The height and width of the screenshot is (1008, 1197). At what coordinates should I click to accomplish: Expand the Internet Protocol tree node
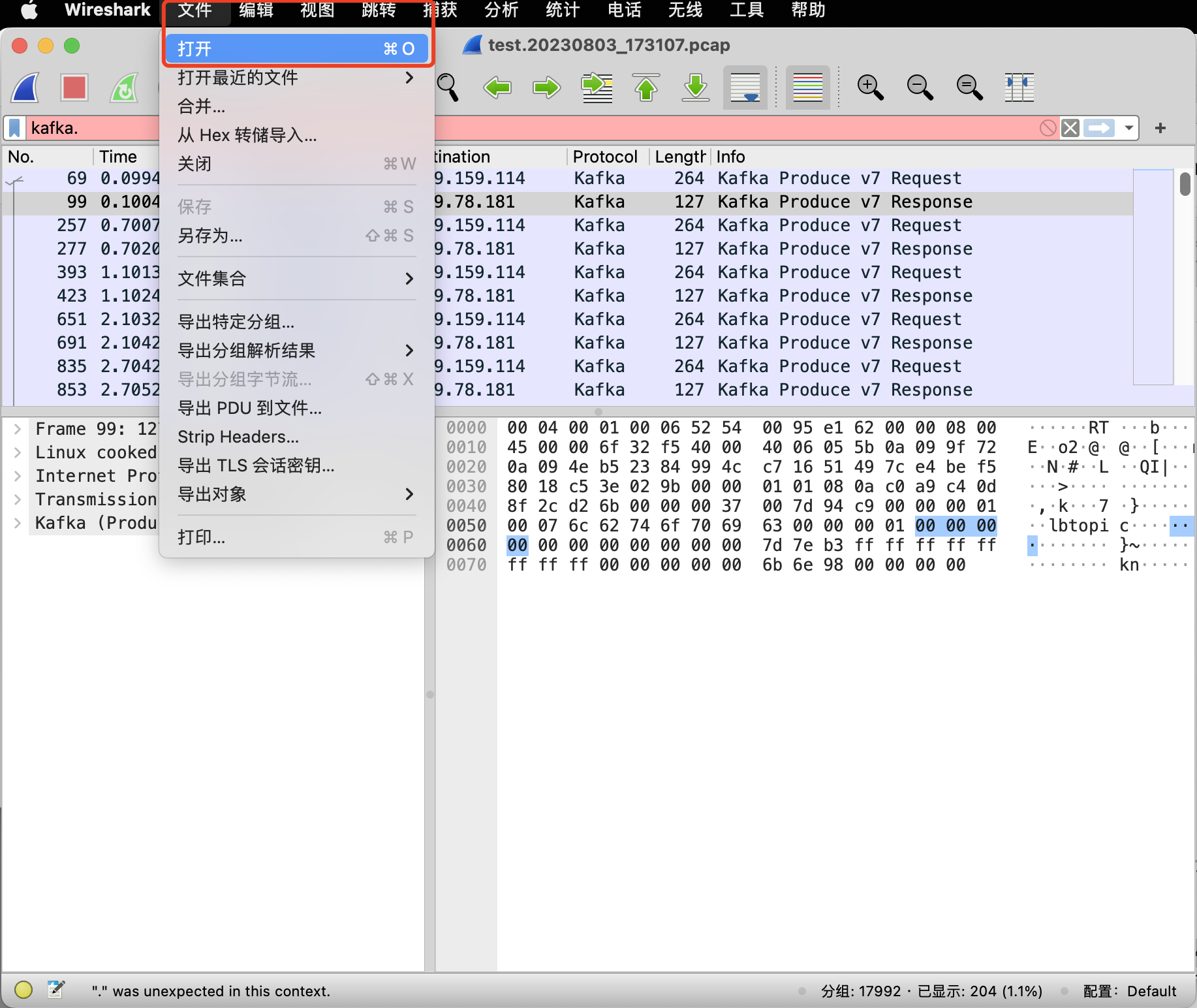coord(18,476)
